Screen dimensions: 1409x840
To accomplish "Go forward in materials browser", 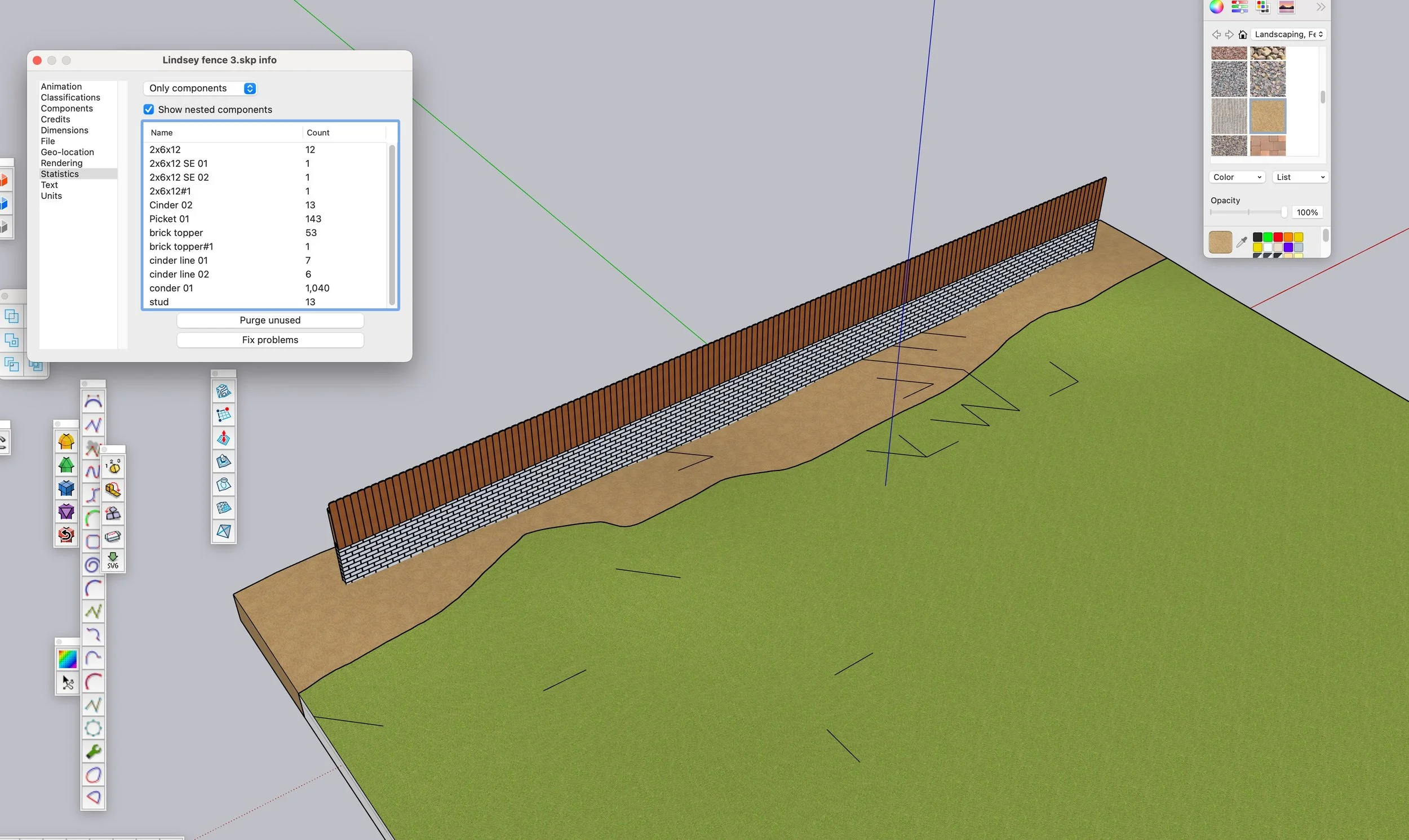I will 1229,34.
